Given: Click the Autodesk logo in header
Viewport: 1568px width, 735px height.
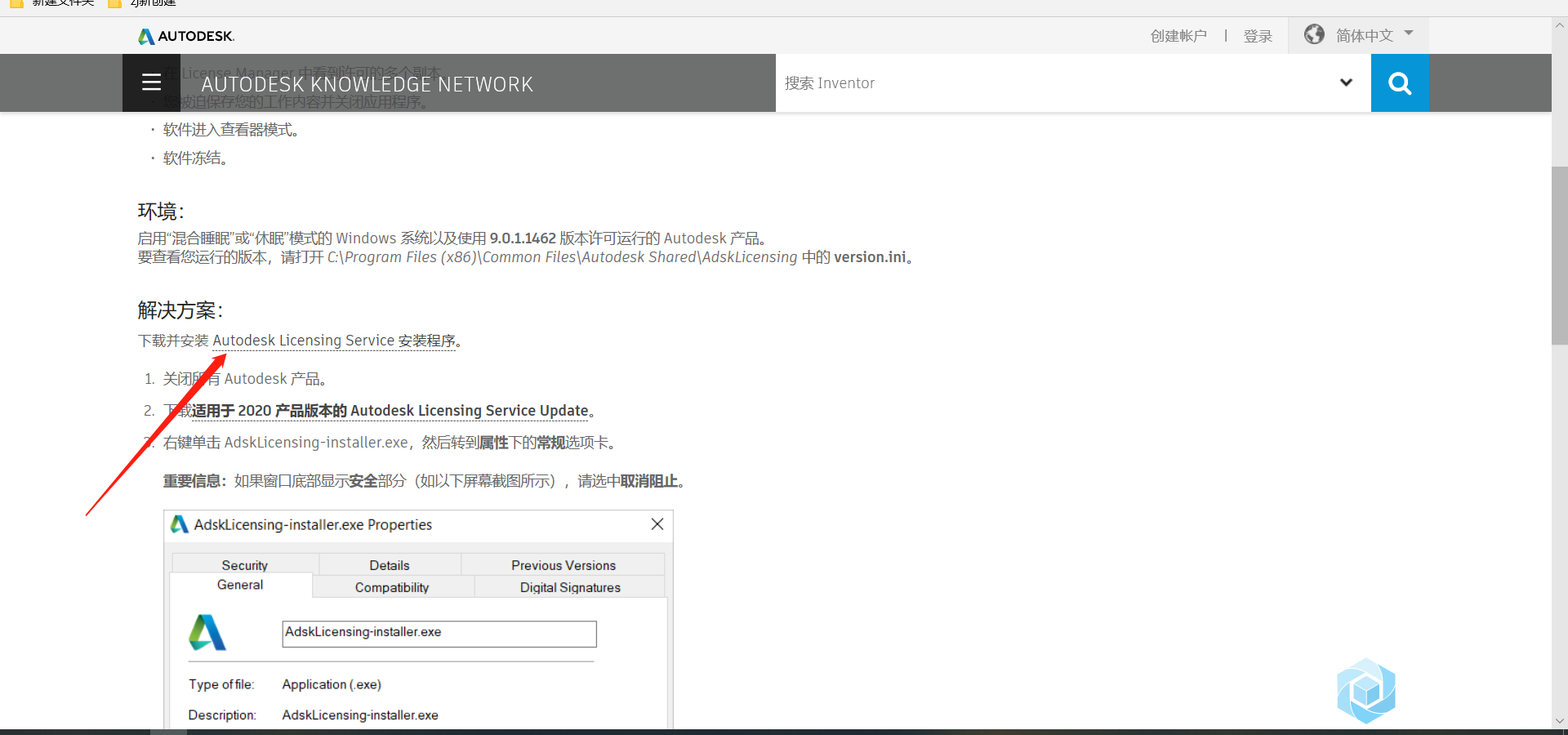Looking at the screenshot, I should pyautogui.click(x=186, y=36).
